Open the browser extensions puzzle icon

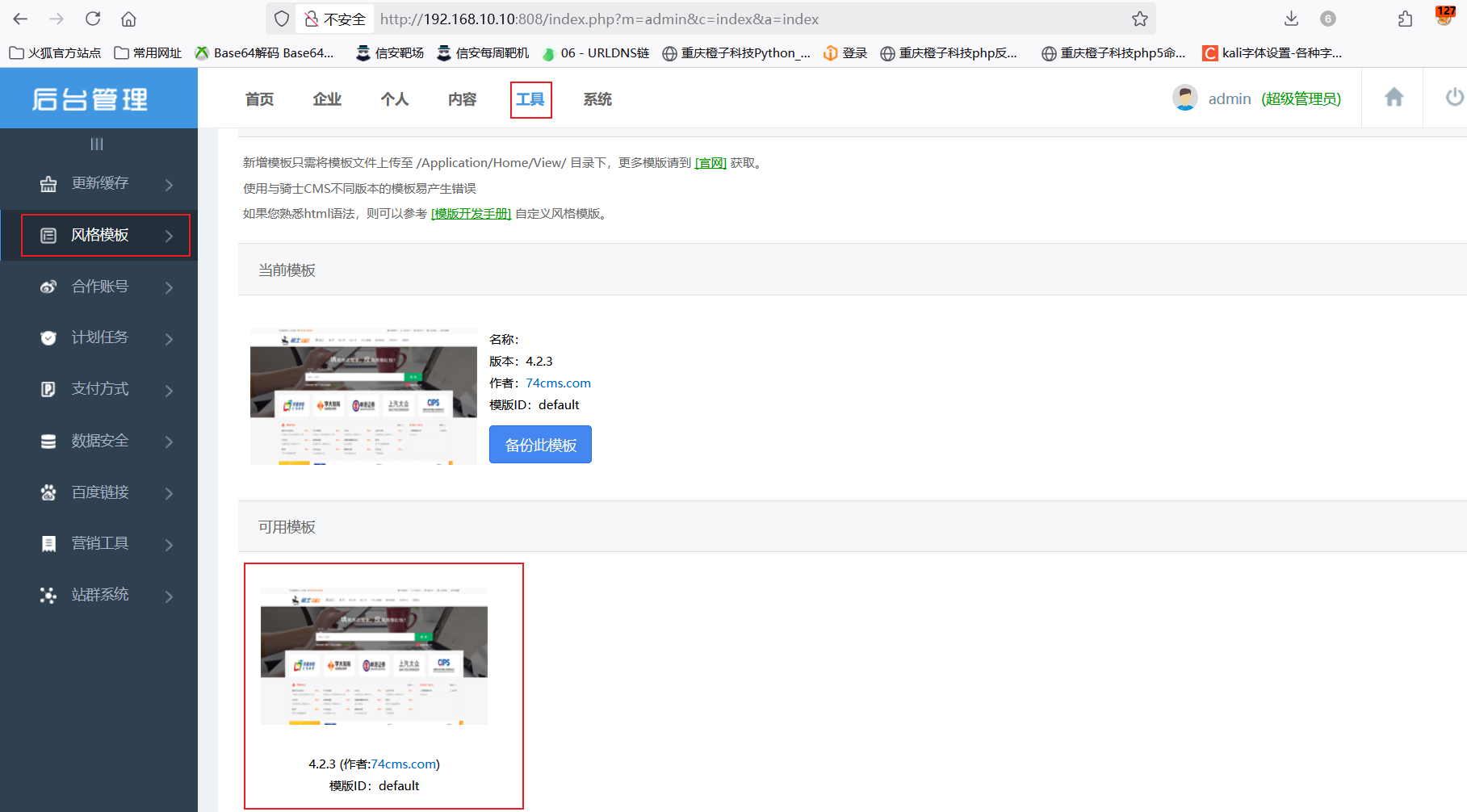pos(1405,19)
